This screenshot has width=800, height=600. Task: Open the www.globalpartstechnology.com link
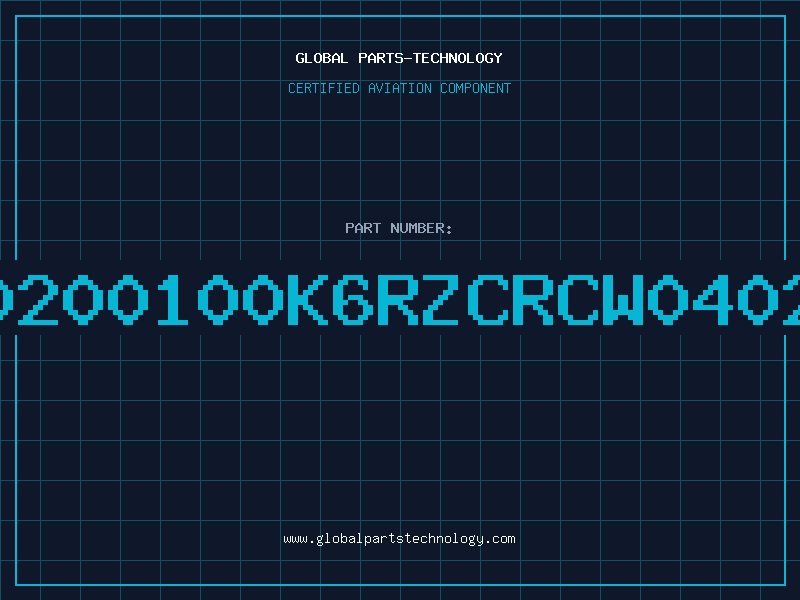[x=399, y=539]
